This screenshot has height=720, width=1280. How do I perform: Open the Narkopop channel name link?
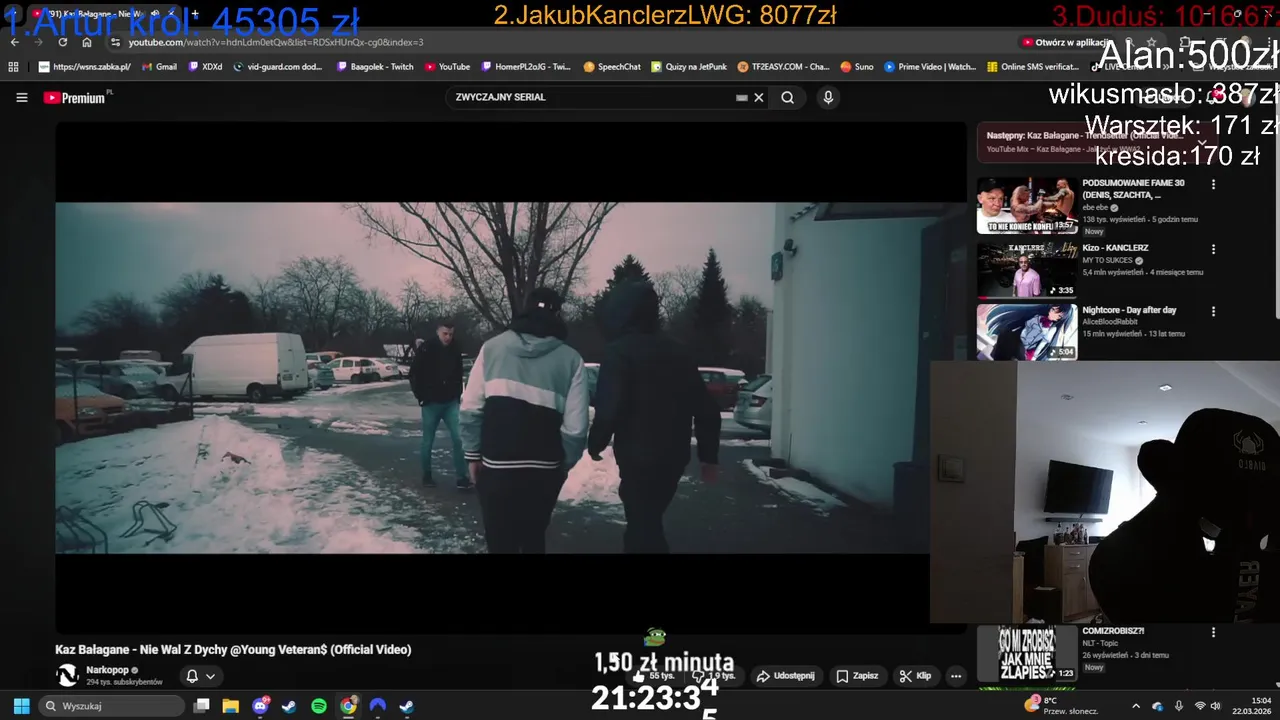(106, 670)
